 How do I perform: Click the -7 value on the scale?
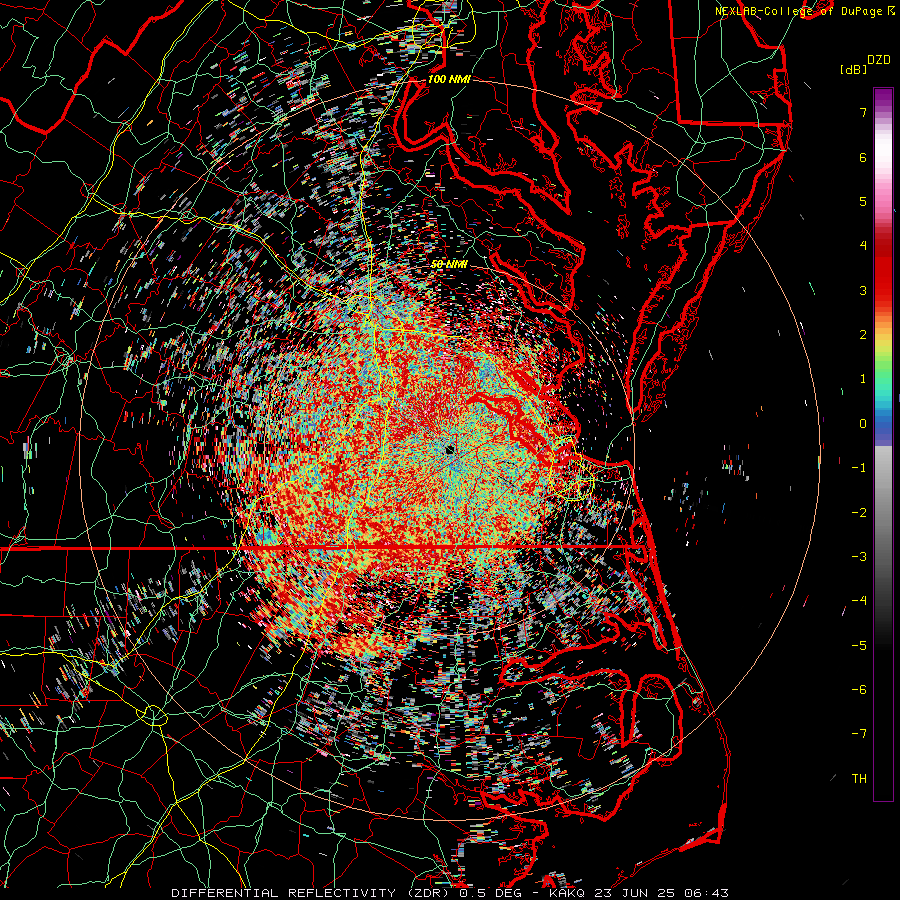859,734
